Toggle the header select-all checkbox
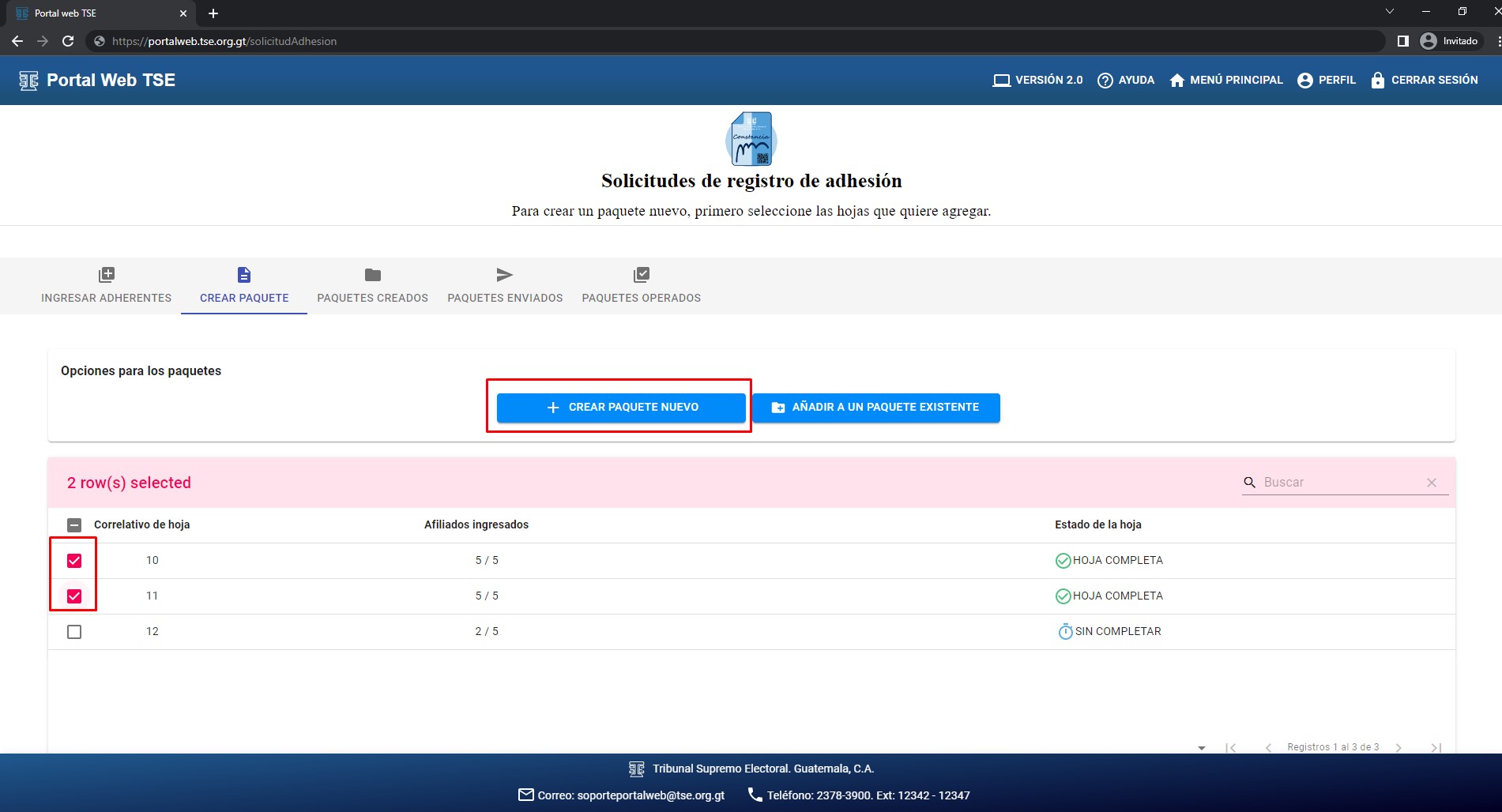This screenshot has width=1502, height=812. [74, 525]
